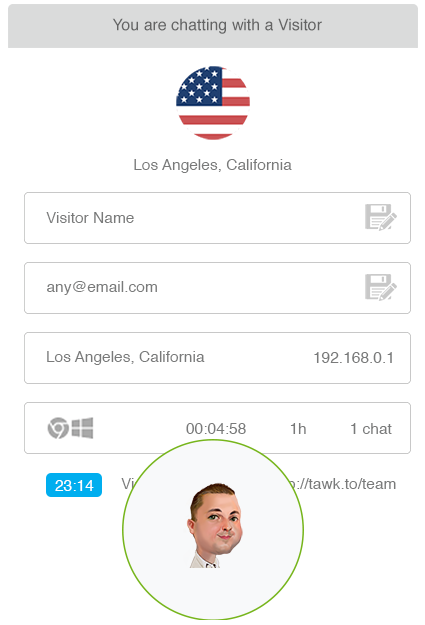Click the Windows operating system icon
This screenshot has height=625, width=425.
click(83, 428)
